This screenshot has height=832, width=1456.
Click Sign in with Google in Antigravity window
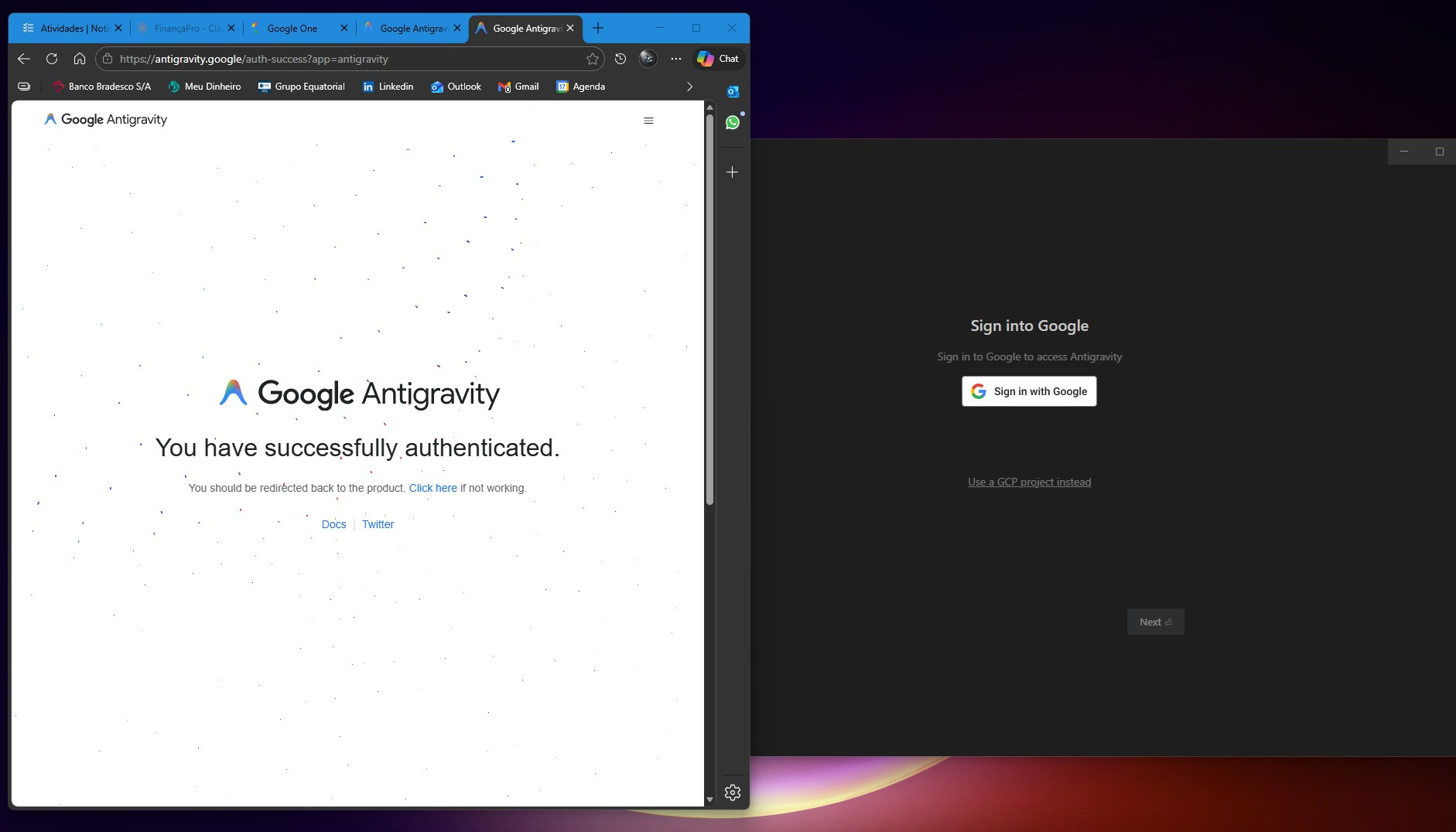click(x=1029, y=391)
